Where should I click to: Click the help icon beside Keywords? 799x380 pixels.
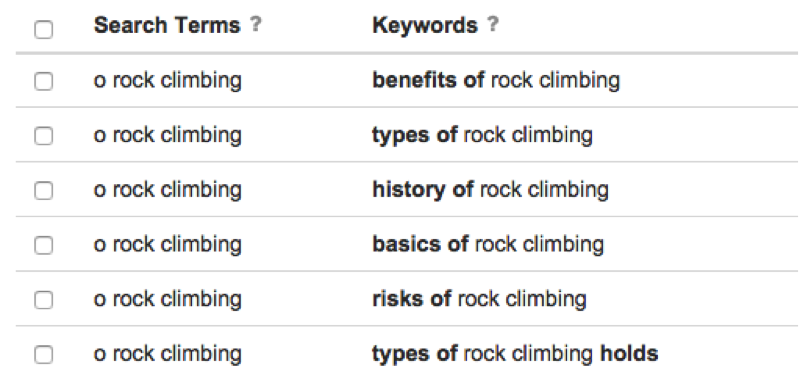(x=492, y=25)
